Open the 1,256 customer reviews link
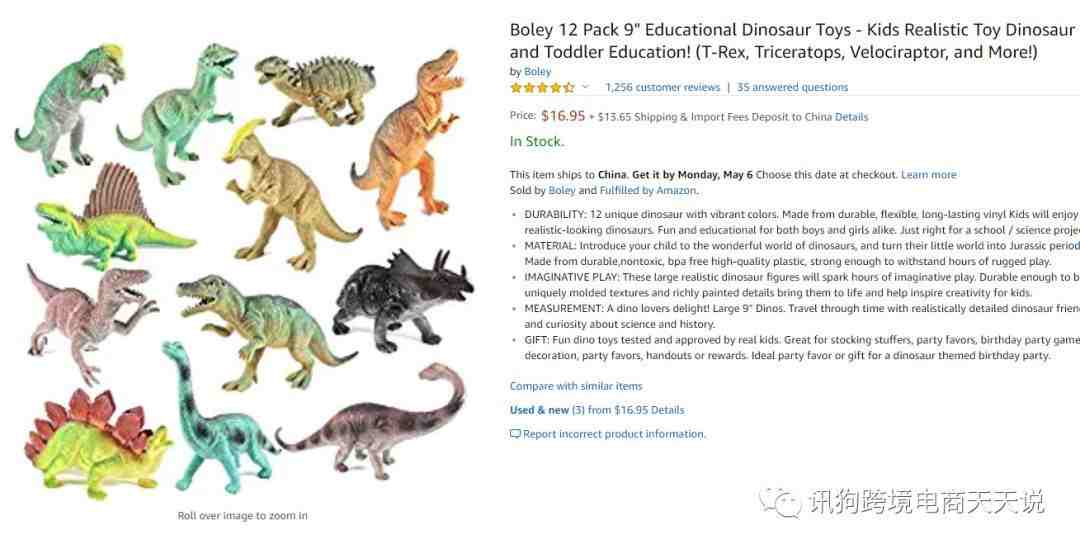The image size is (1080, 549). pyautogui.click(x=662, y=87)
